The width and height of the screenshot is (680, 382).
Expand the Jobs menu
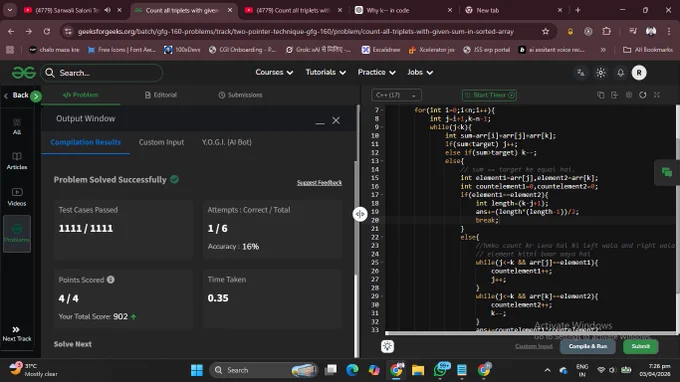tap(420, 72)
